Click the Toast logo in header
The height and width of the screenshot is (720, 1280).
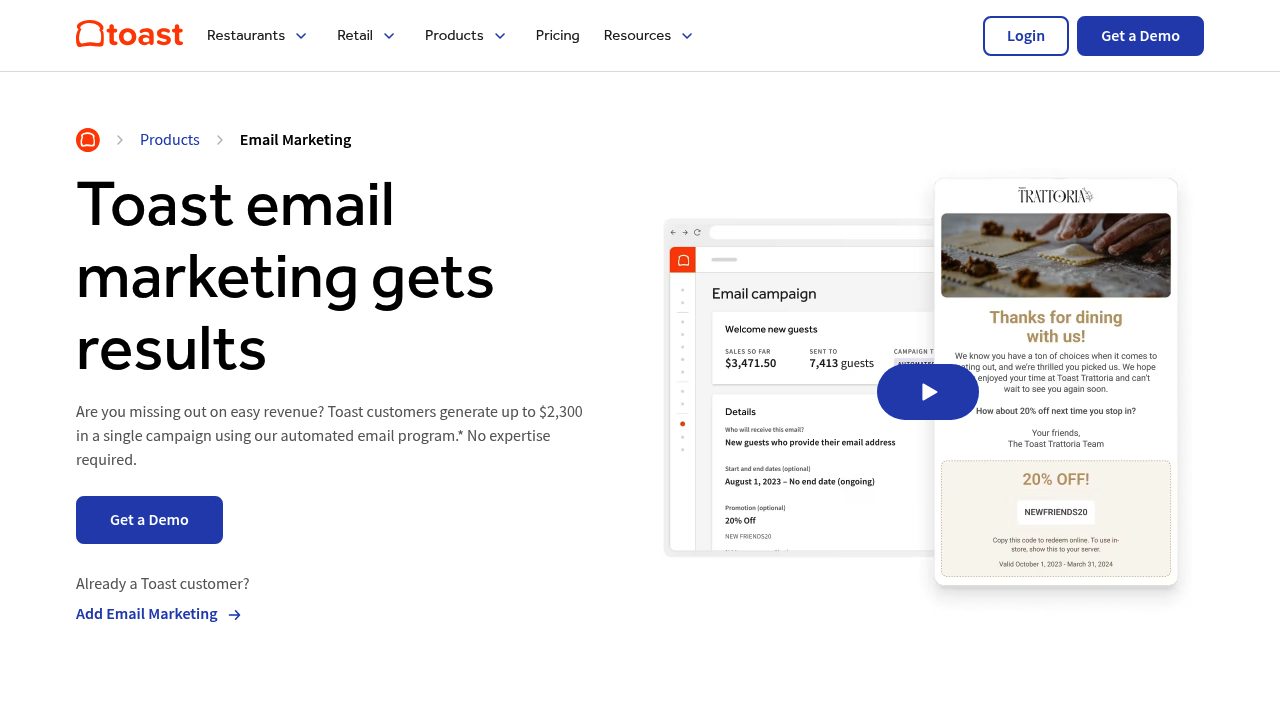pos(130,35)
